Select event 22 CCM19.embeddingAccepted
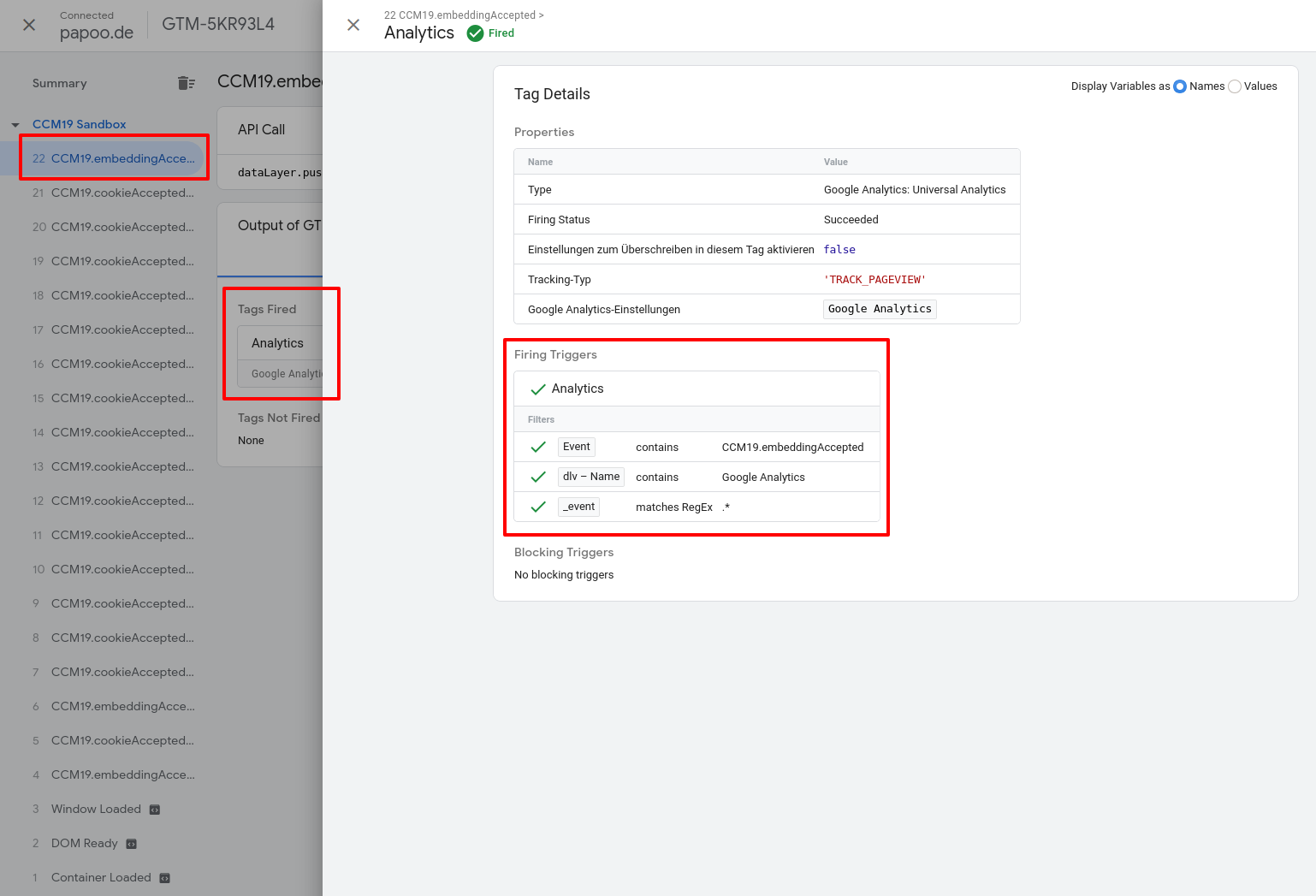This screenshot has width=1316, height=896. point(114,158)
